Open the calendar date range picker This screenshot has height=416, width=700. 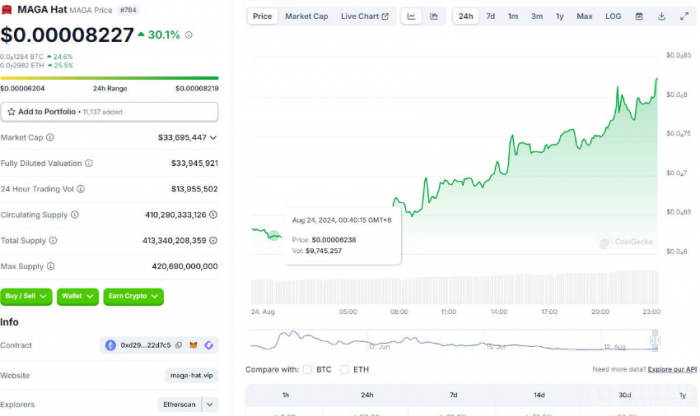(x=641, y=16)
